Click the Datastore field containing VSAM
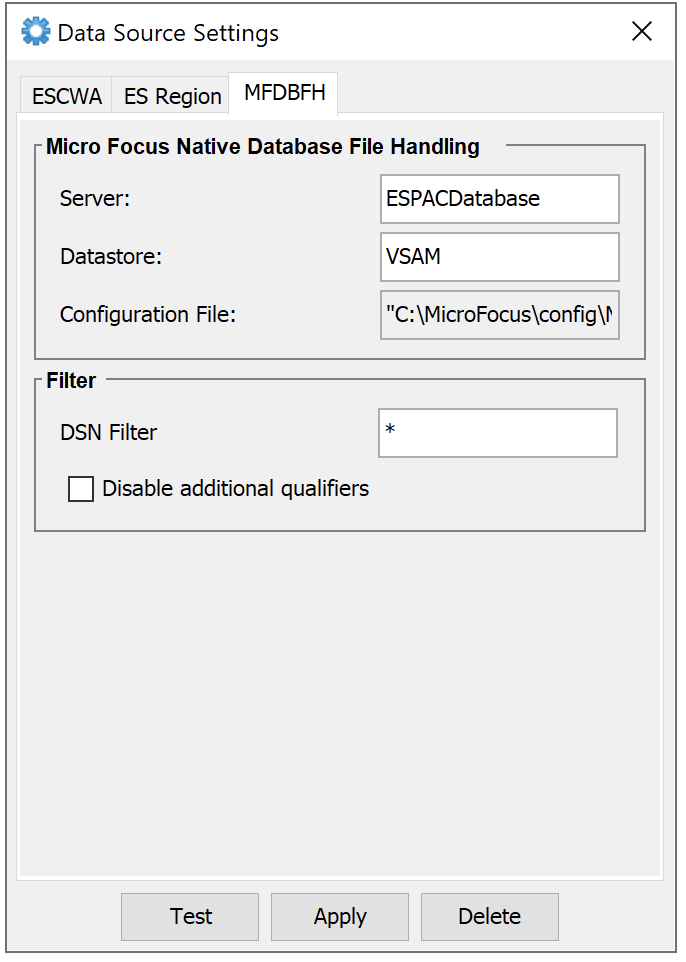This screenshot has width=686, height=962. (499, 257)
